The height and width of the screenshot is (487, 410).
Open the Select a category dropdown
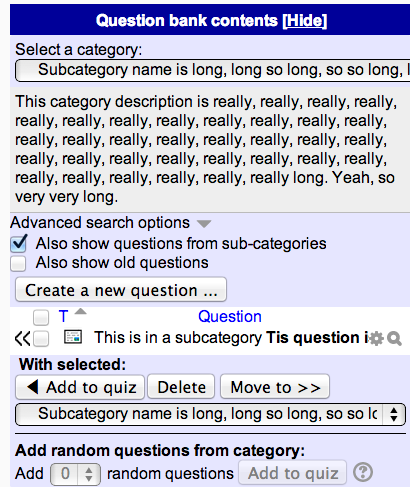click(213, 70)
